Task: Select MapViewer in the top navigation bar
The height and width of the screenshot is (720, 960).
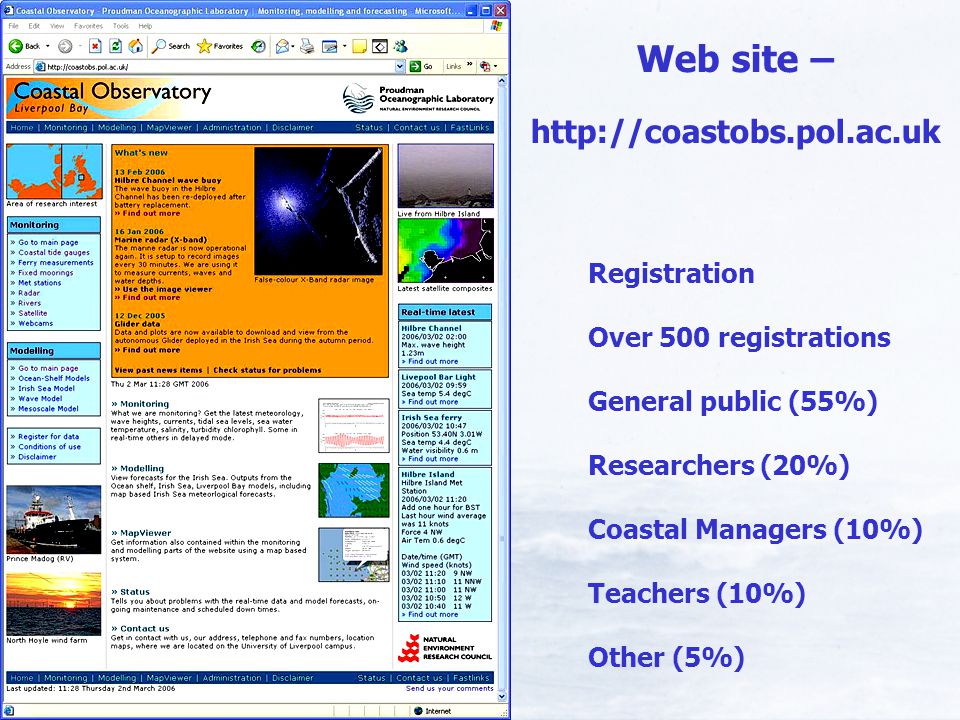Action: 169,127
